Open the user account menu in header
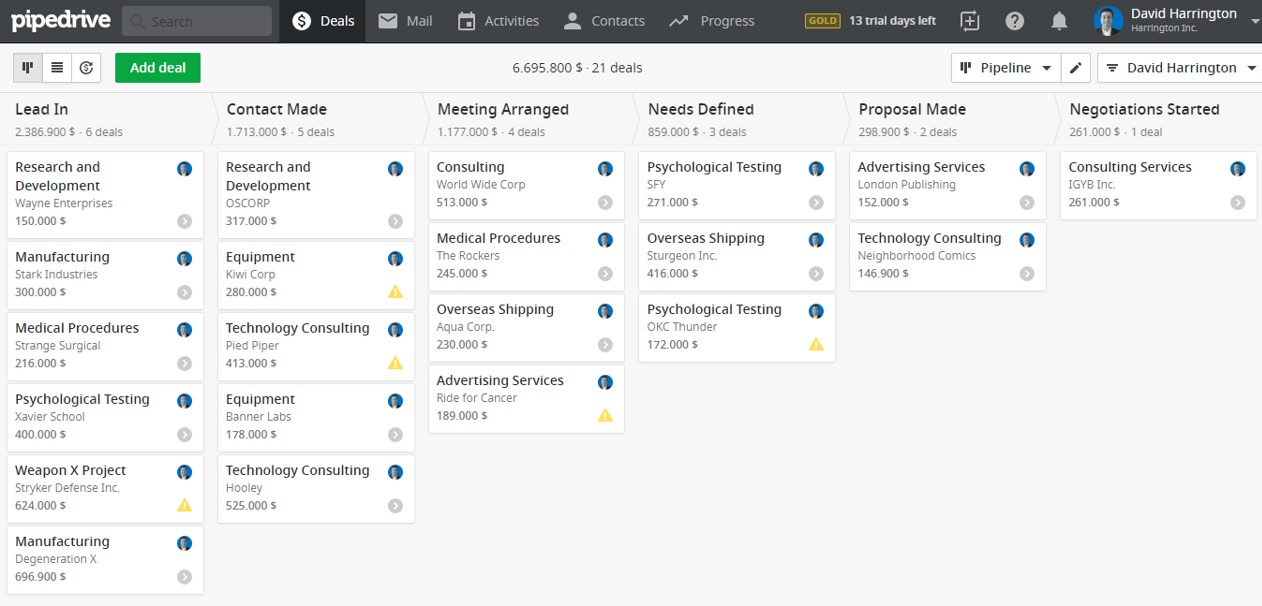This screenshot has width=1262, height=606. 1176,21
